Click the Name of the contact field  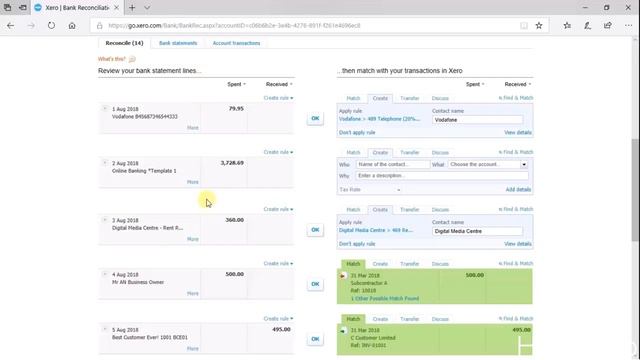tap(393, 164)
